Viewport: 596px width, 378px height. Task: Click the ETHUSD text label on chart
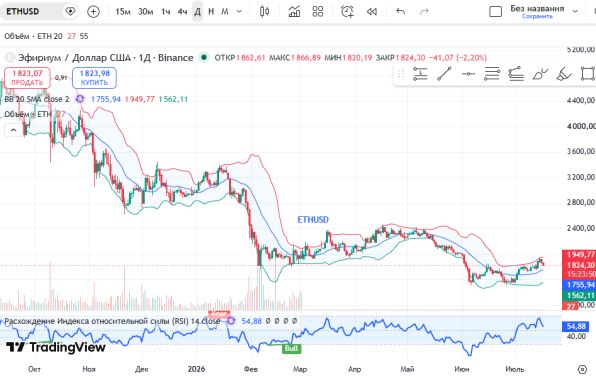tap(313, 220)
